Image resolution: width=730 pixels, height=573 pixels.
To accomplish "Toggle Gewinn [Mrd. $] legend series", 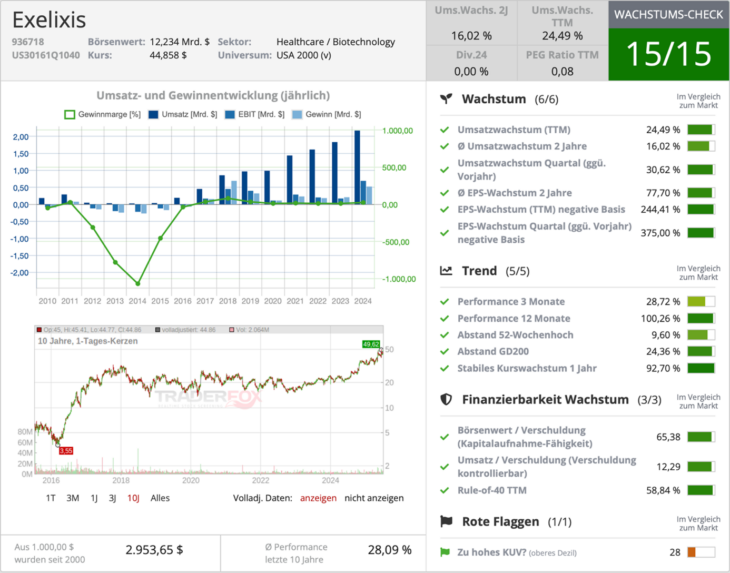I will pyautogui.click(x=326, y=115).
